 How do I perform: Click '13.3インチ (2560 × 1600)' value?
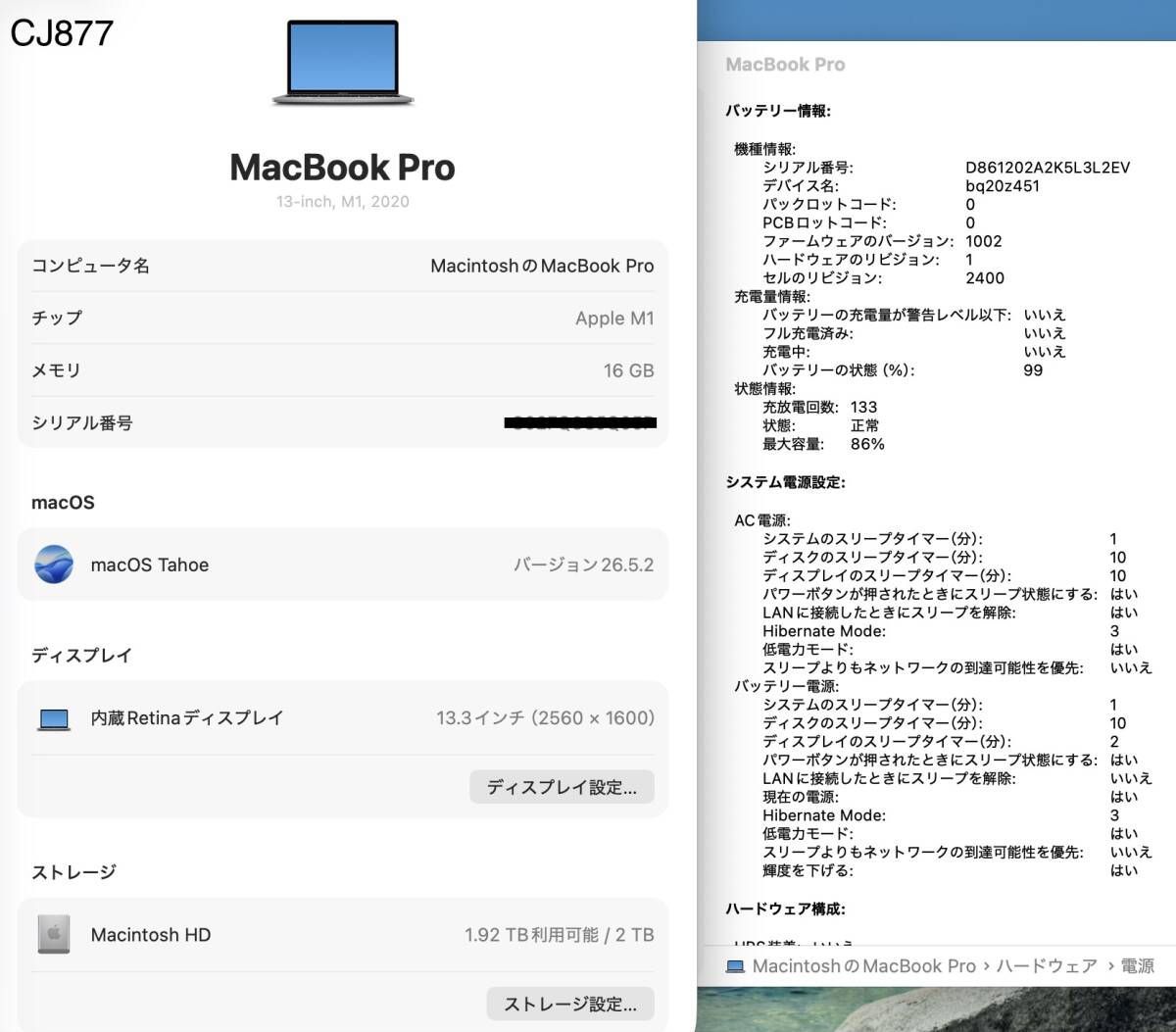coord(545,718)
